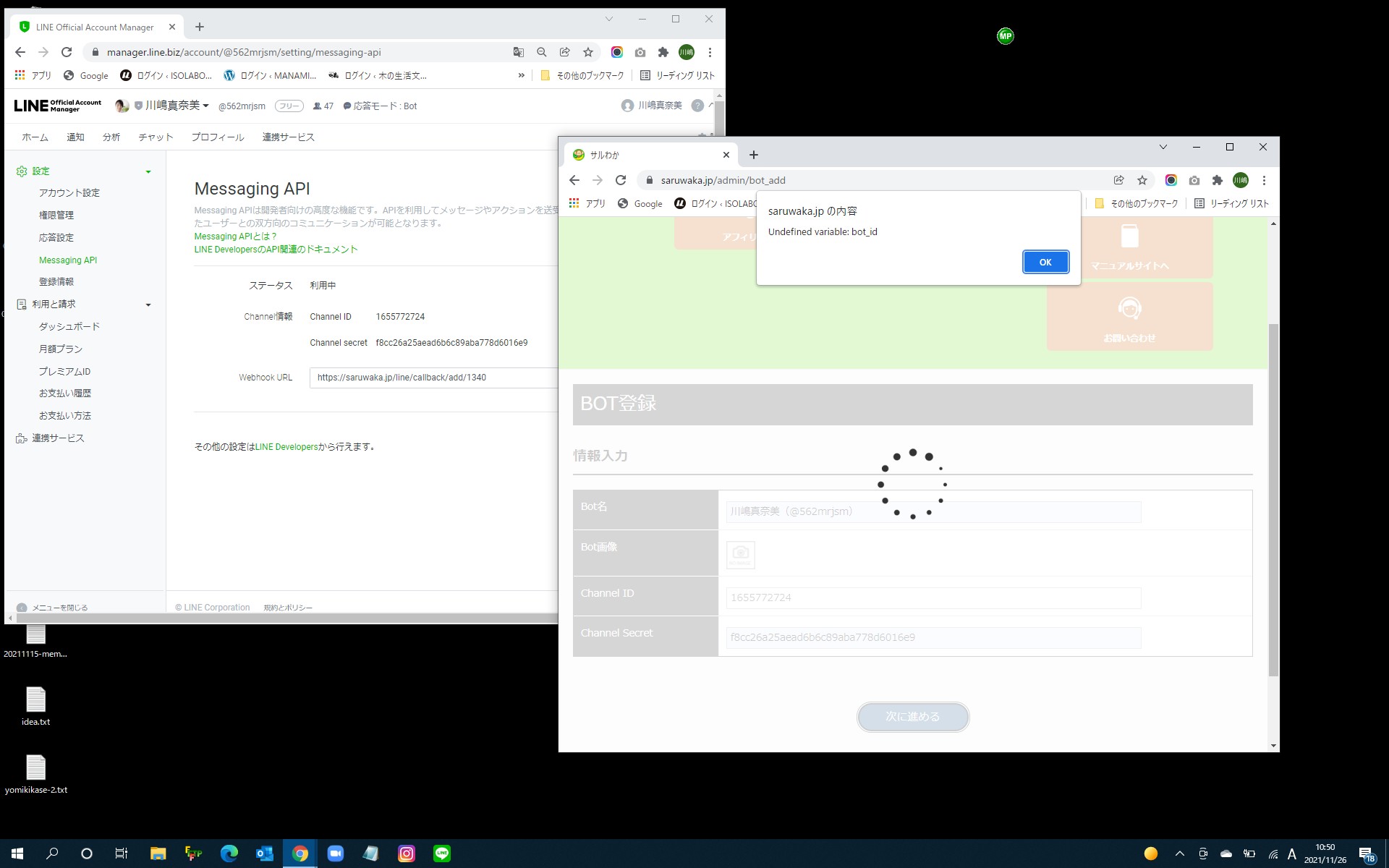Click the サルわか page vertical scrollbar
The width and height of the screenshot is (1389, 868).
click(x=1273, y=499)
